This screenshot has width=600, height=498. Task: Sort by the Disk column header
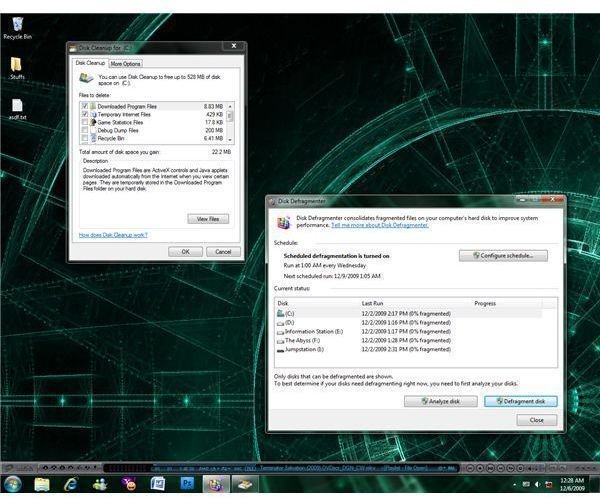(318, 303)
